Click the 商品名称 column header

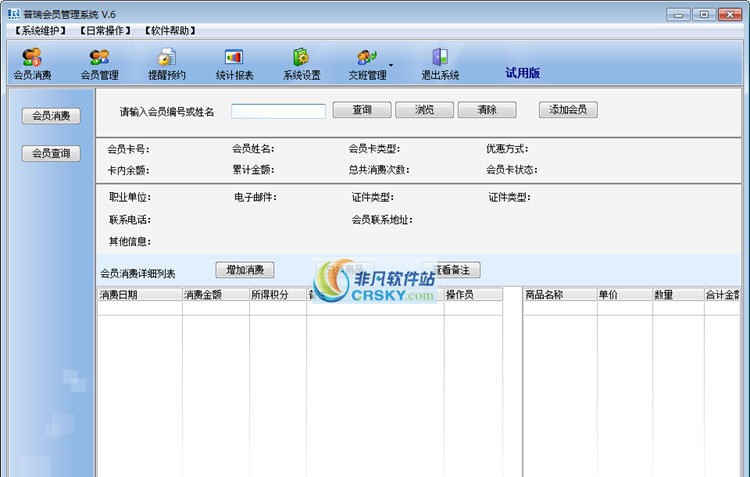pyautogui.click(x=560, y=295)
